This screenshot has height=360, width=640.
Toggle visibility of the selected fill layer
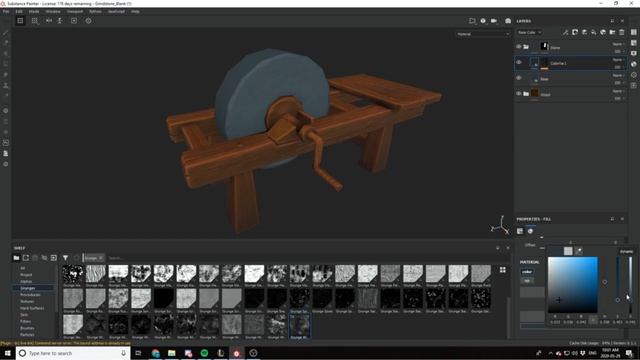point(519,62)
